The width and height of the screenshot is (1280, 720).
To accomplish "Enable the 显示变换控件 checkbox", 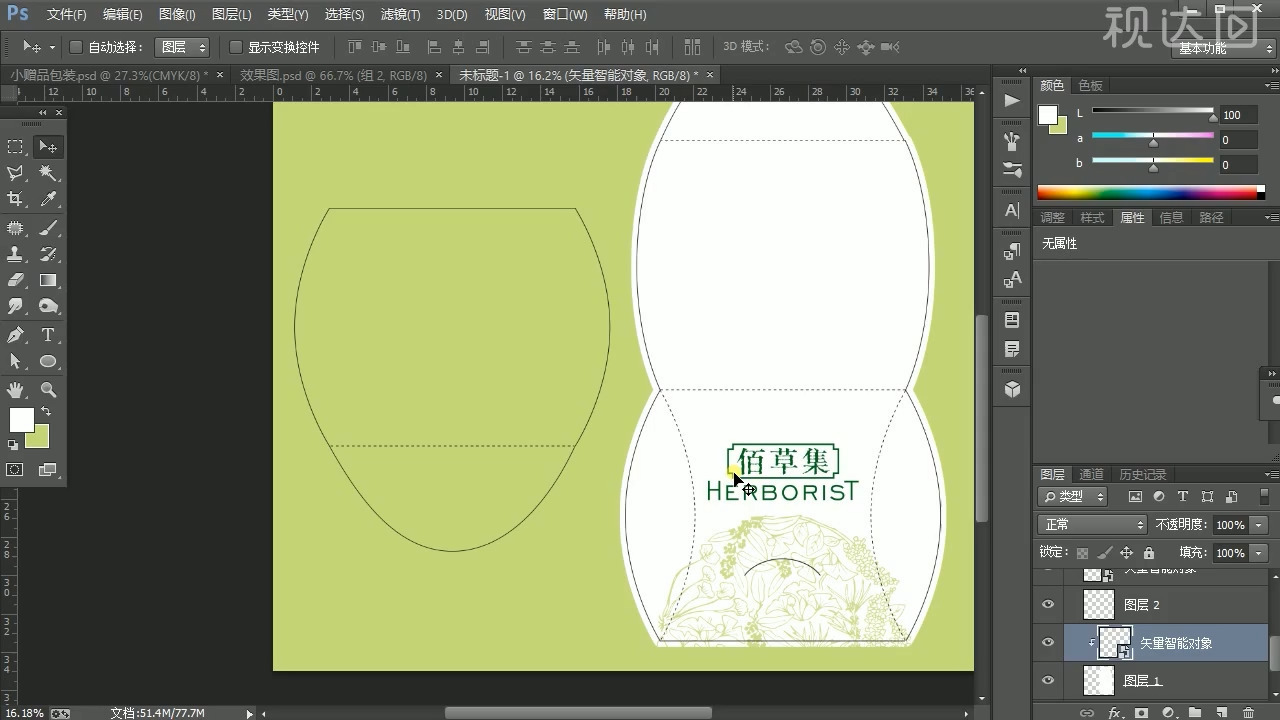I will tap(236, 47).
